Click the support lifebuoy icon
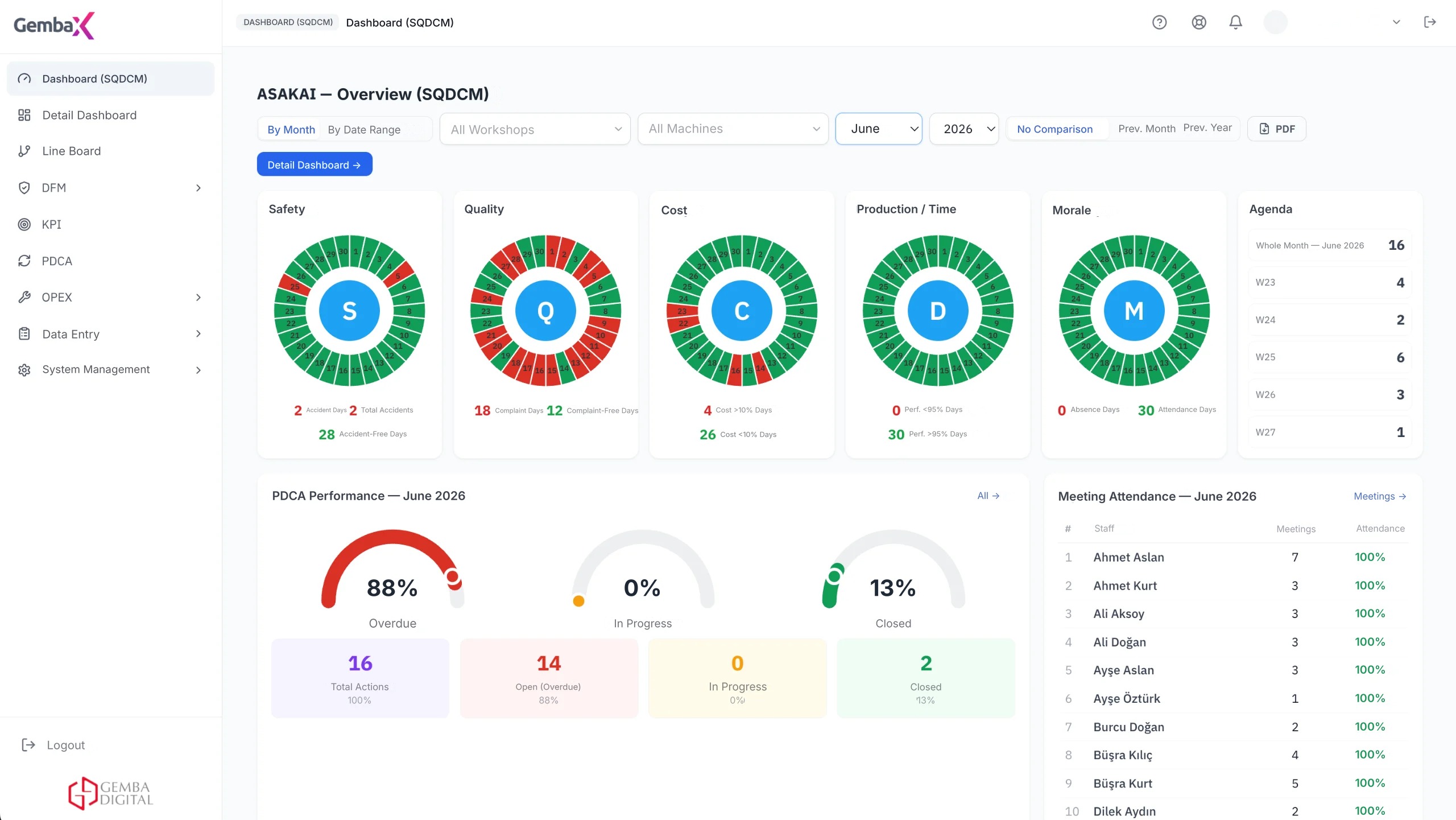 (x=1199, y=22)
